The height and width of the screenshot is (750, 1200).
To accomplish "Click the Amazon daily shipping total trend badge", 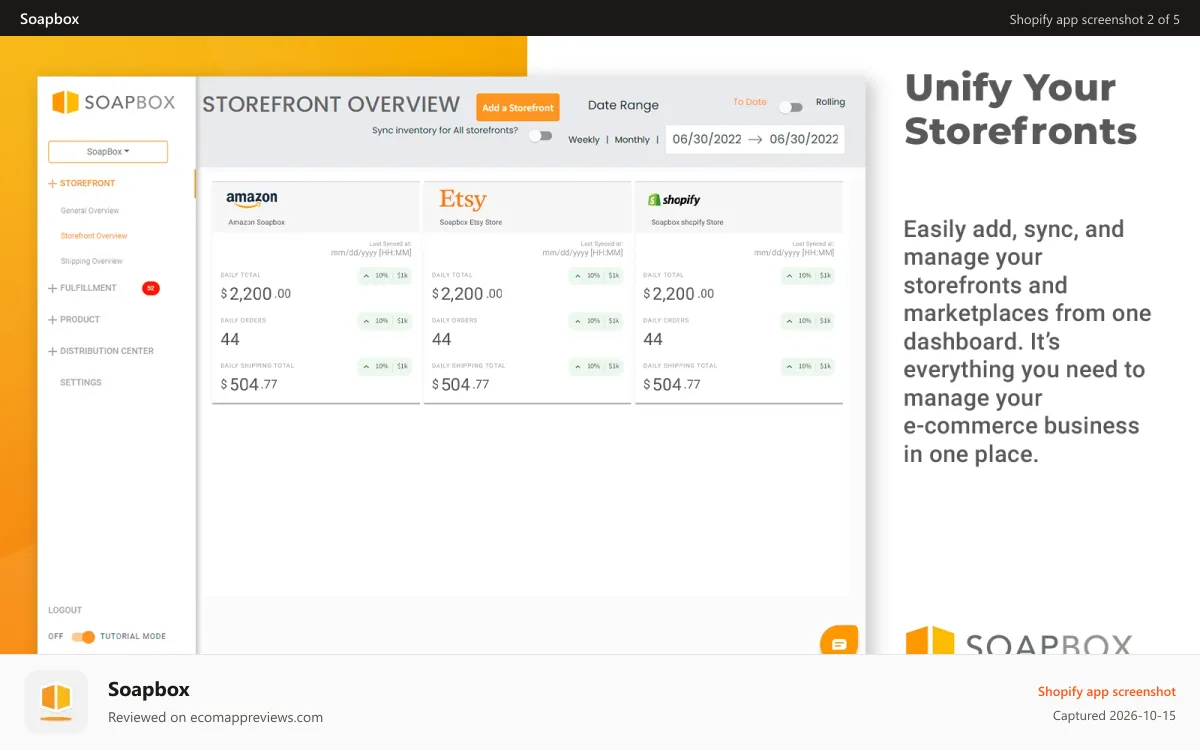I will (x=385, y=367).
